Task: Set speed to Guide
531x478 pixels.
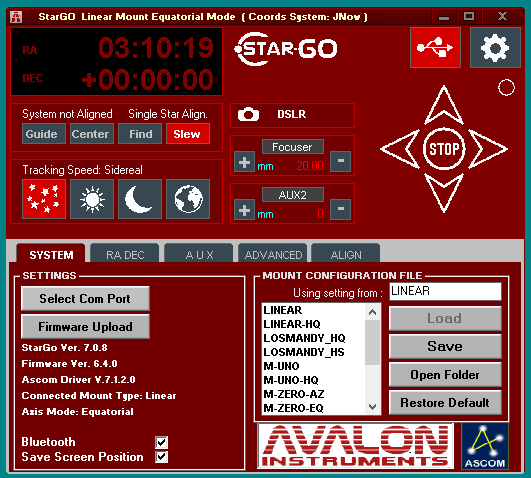Action: coord(44,134)
